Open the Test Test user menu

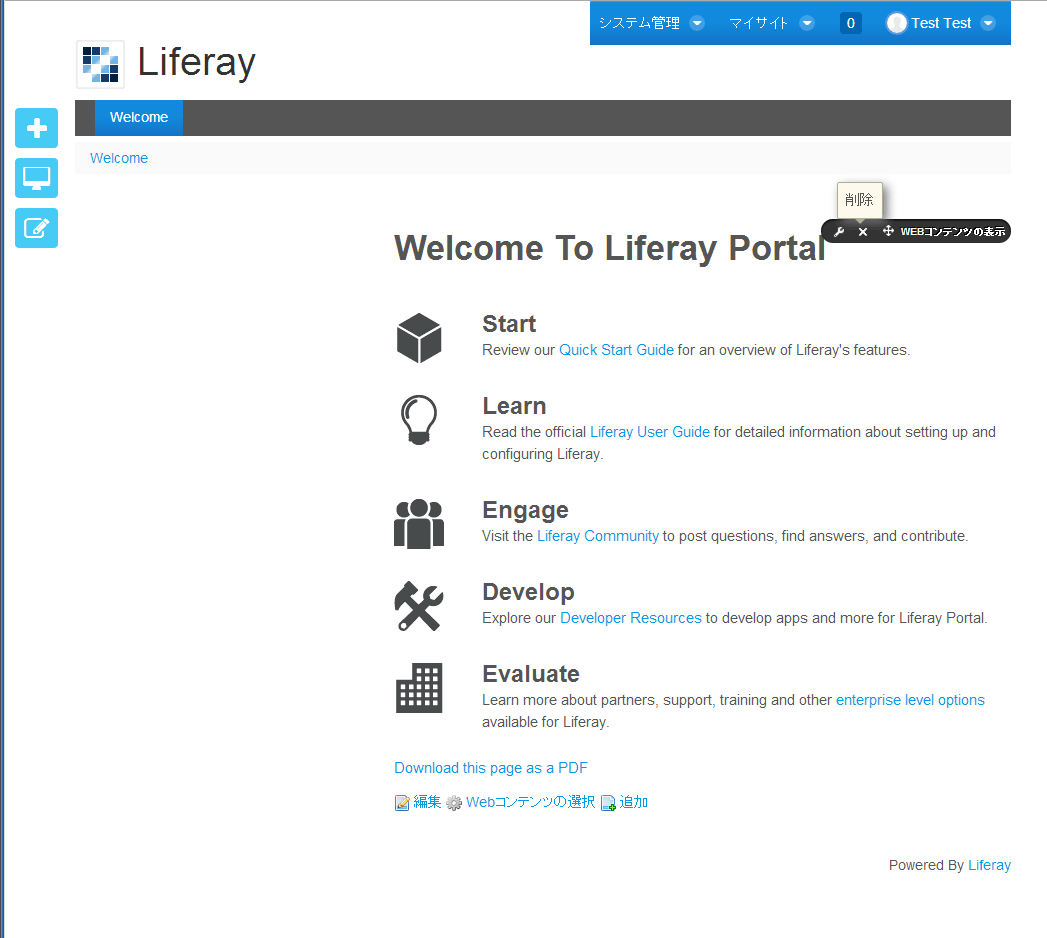(940, 23)
